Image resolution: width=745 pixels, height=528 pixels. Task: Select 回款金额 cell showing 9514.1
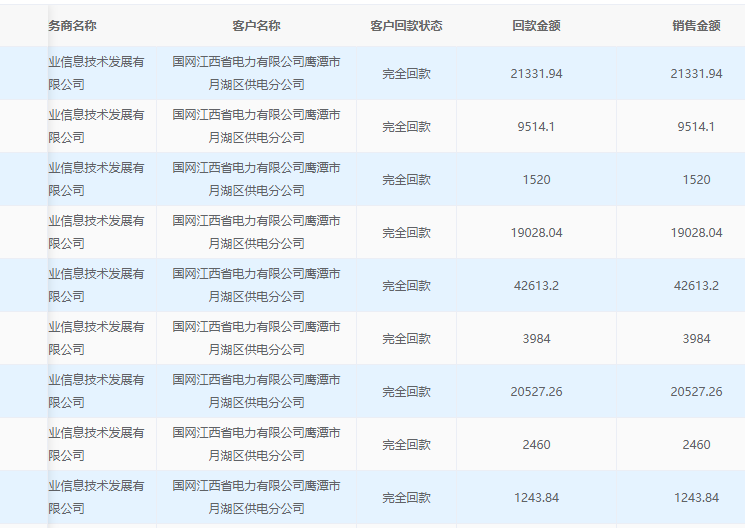pos(536,127)
